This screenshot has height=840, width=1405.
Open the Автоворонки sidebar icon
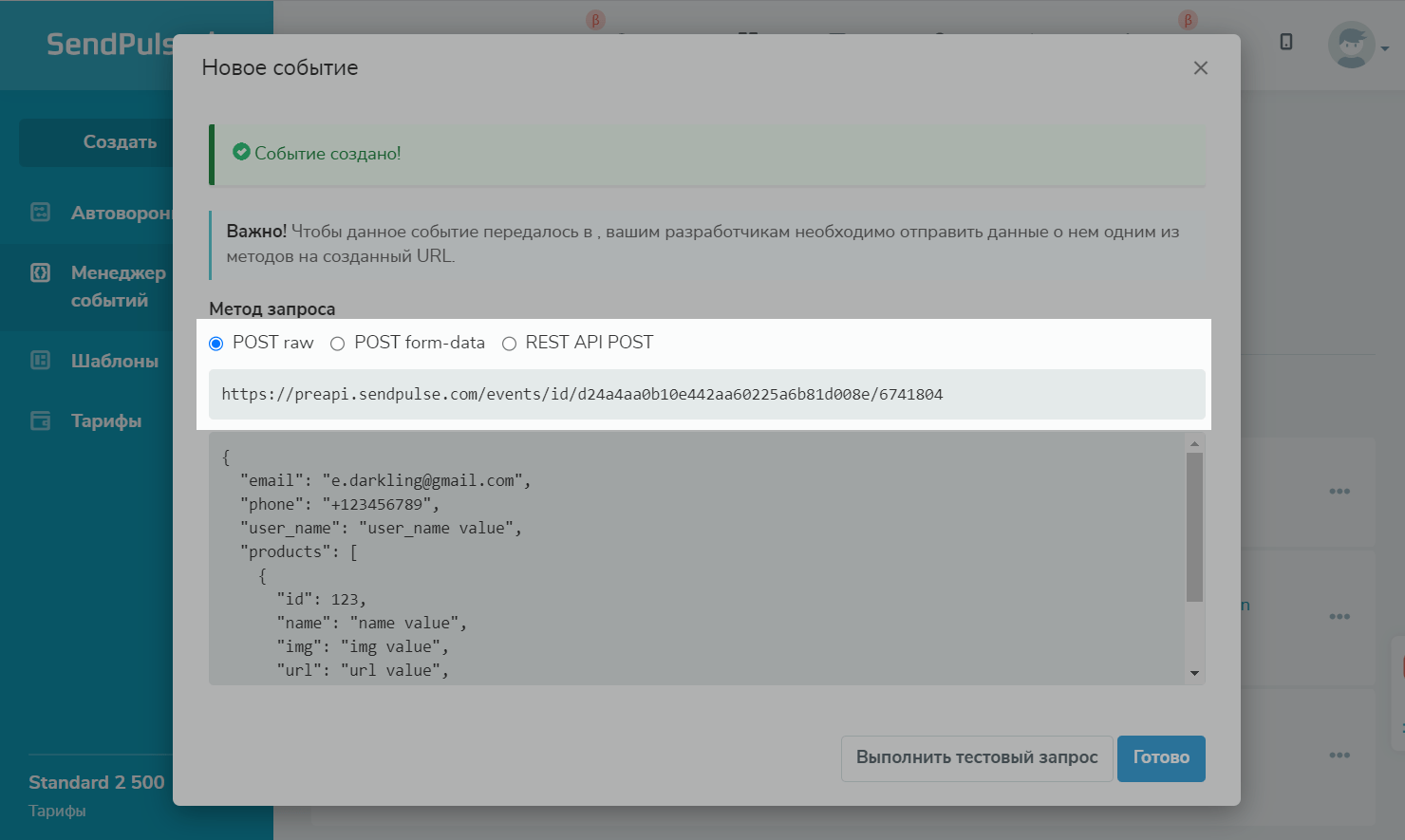[41, 213]
